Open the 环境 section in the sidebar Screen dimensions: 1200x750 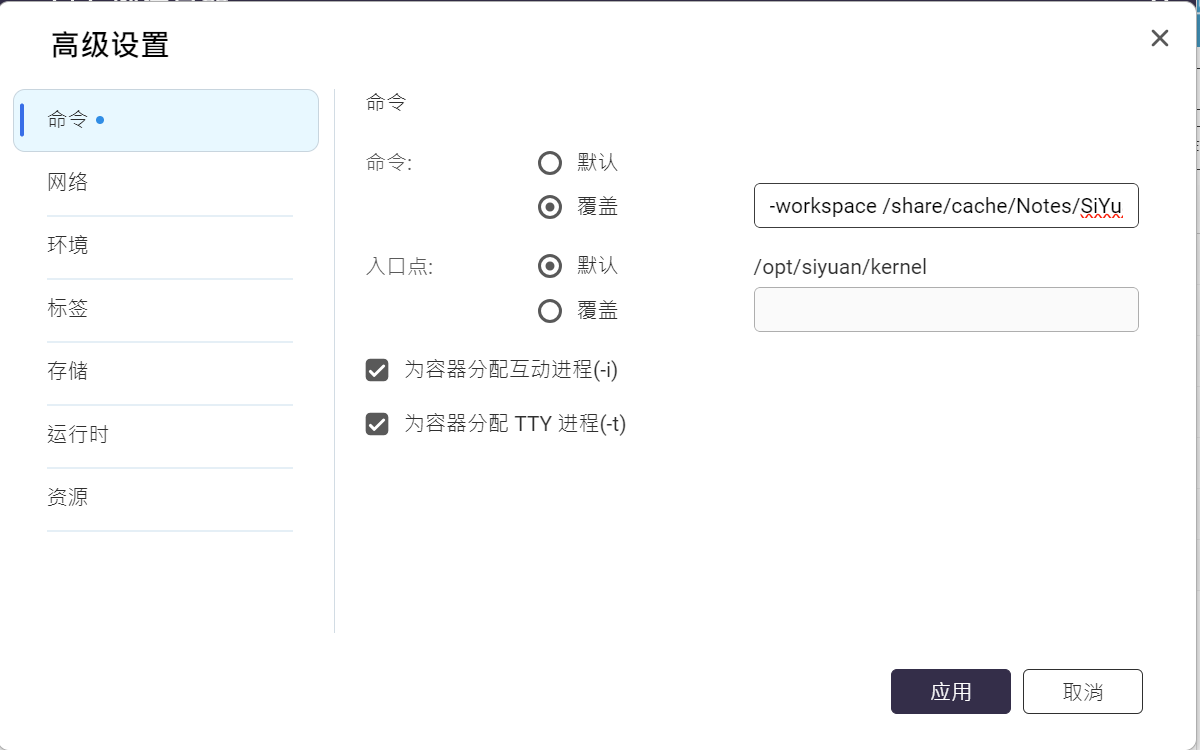click(x=68, y=245)
